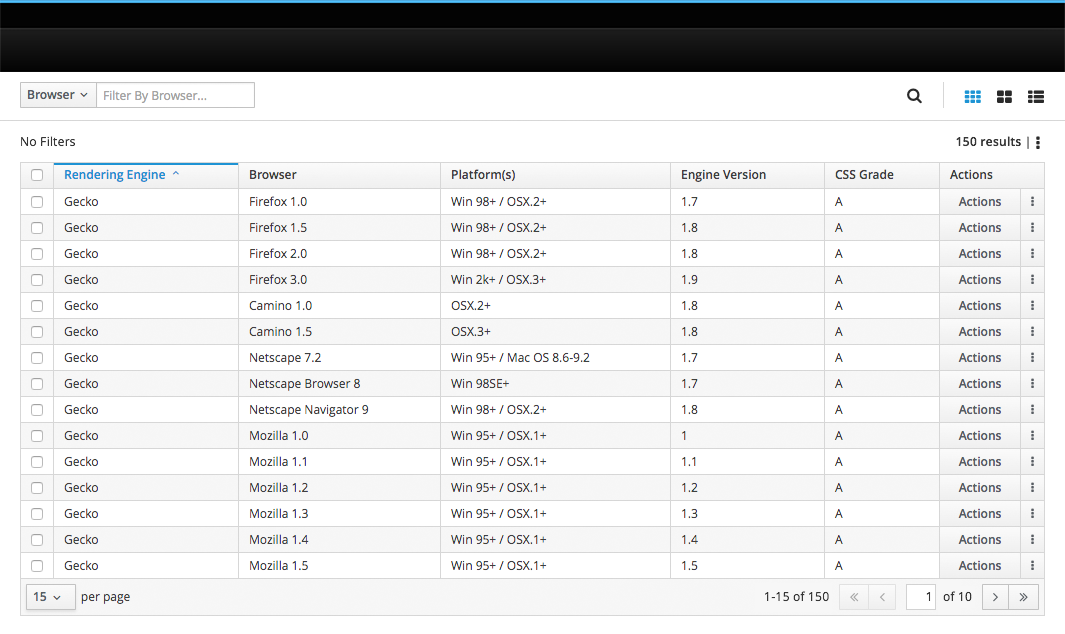
Task: Open kebab menu for Netscape Navigator 9 row
Action: pos(1032,410)
